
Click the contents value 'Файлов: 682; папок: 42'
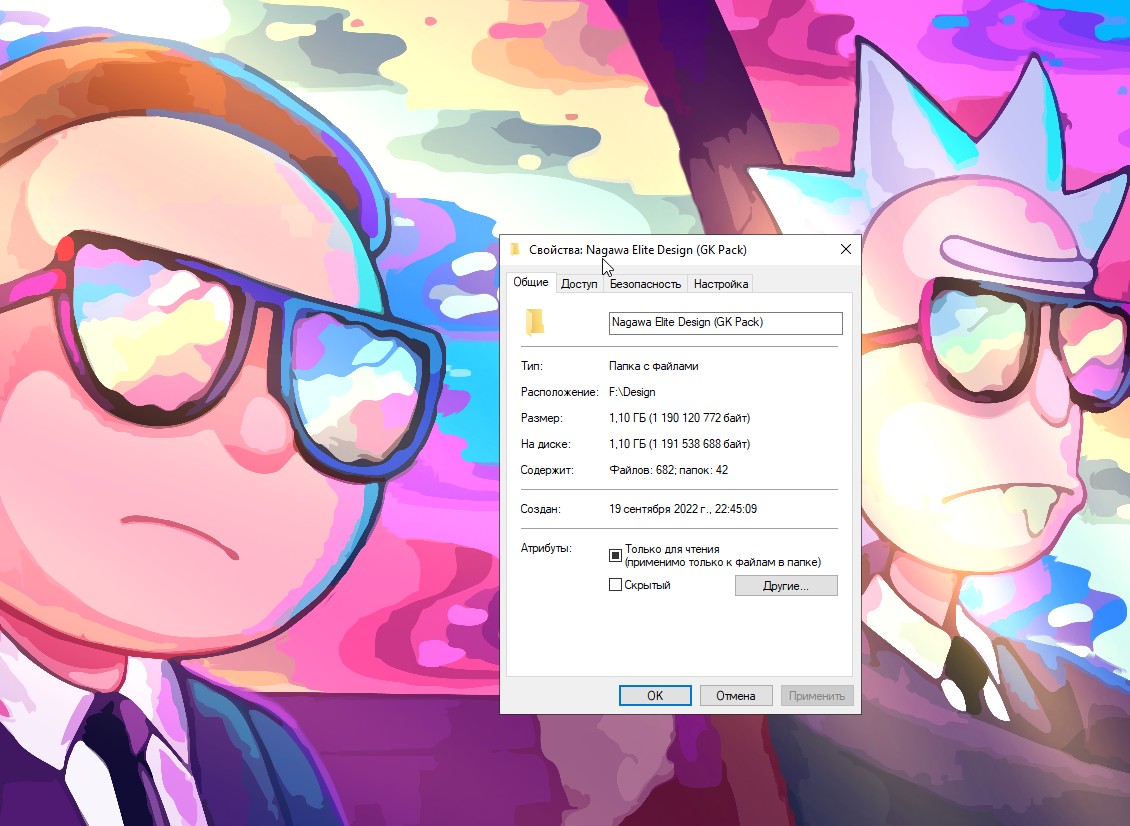click(669, 470)
